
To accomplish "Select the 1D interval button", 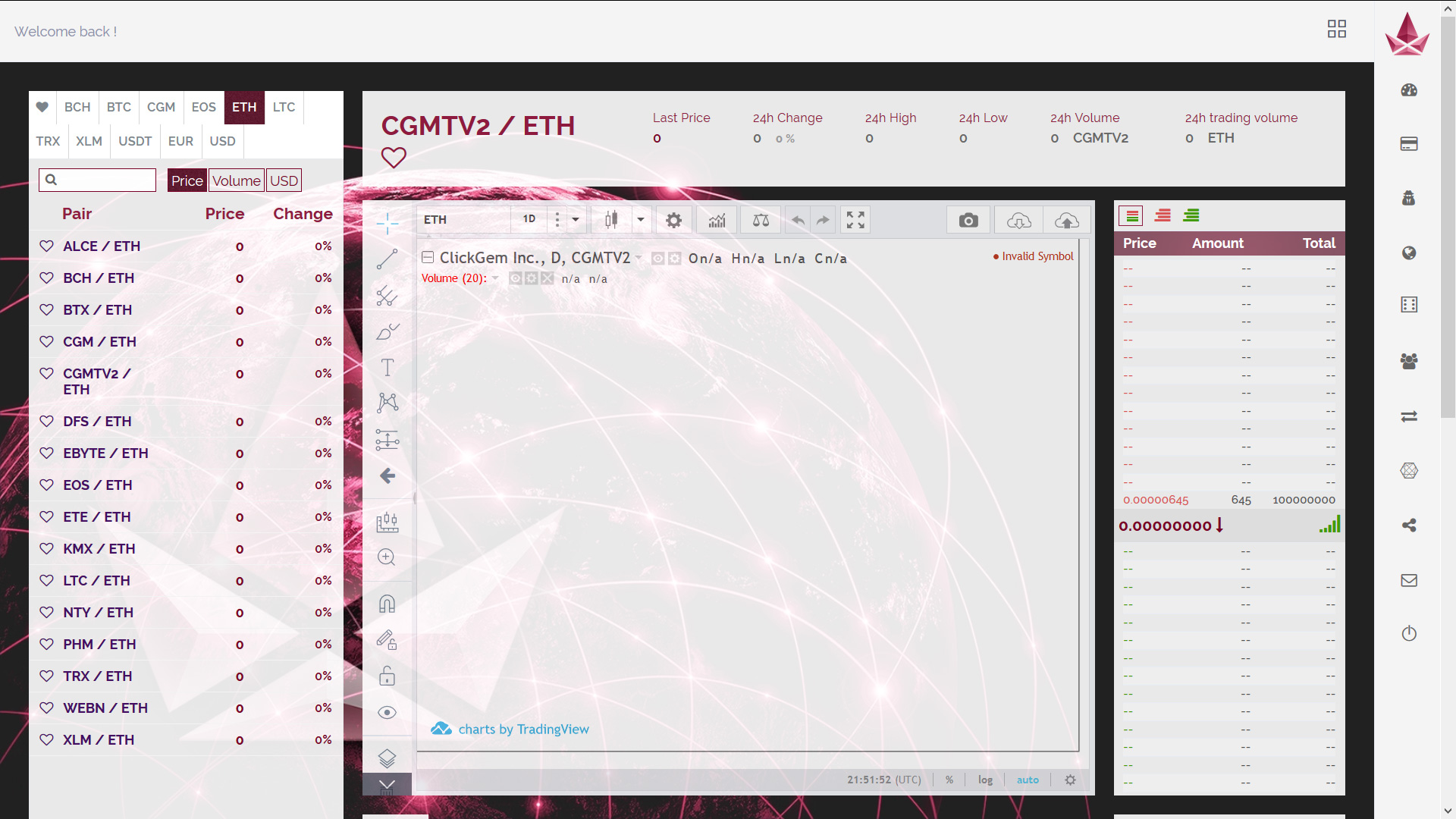I will (529, 219).
